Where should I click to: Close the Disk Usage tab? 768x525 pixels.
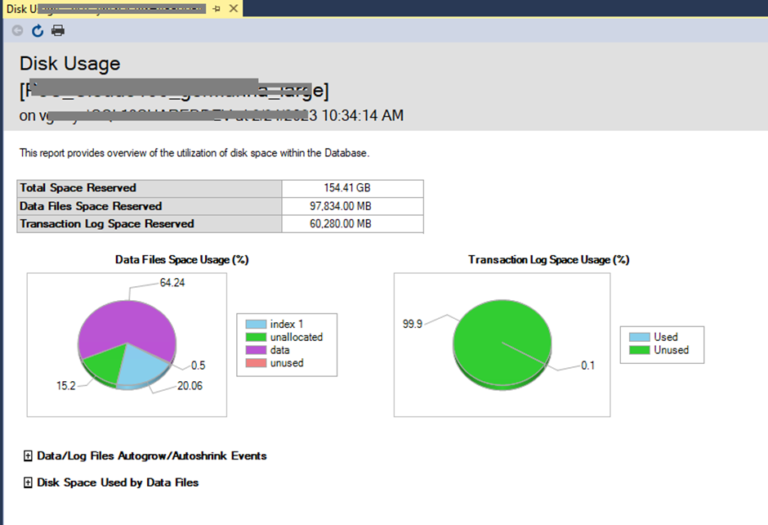(x=234, y=8)
